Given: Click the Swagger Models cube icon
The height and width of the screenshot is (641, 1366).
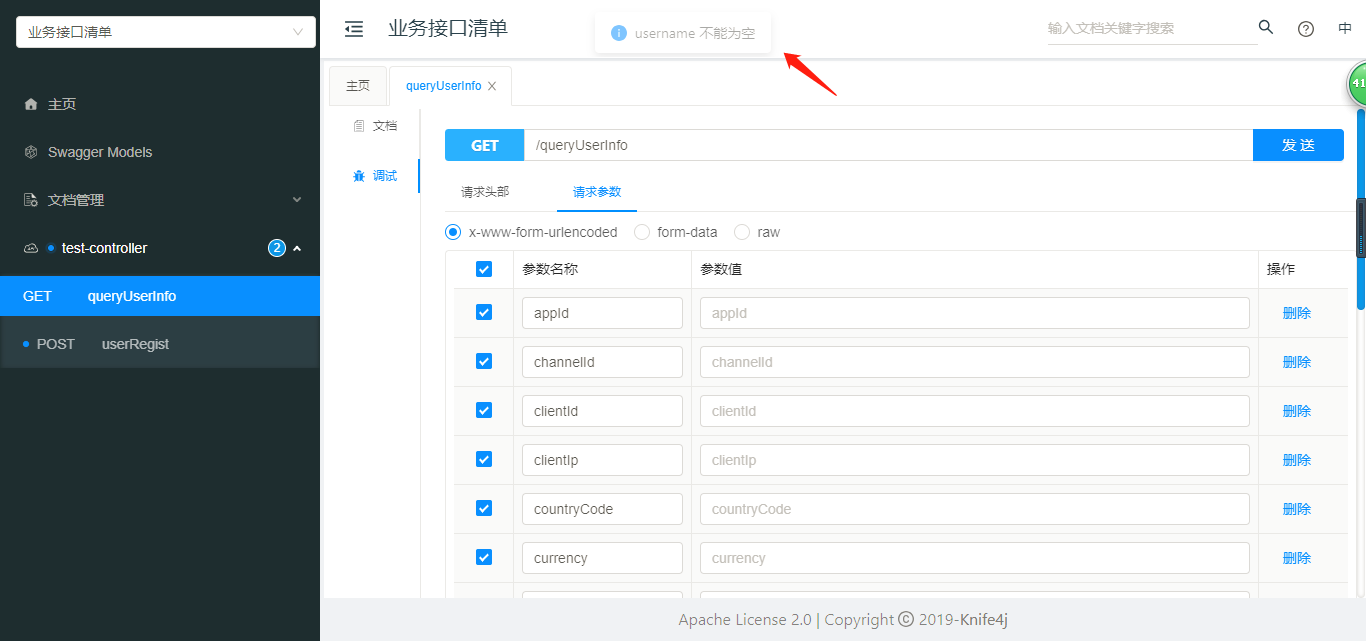Looking at the screenshot, I should pyautogui.click(x=31, y=152).
